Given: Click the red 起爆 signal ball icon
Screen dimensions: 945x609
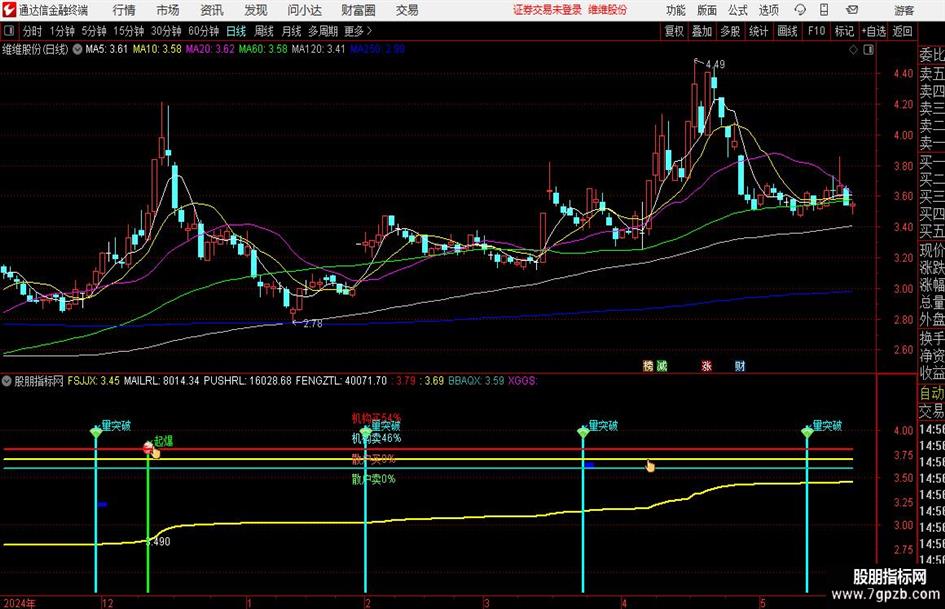Looking at the screenshot, I should [148, 447].
